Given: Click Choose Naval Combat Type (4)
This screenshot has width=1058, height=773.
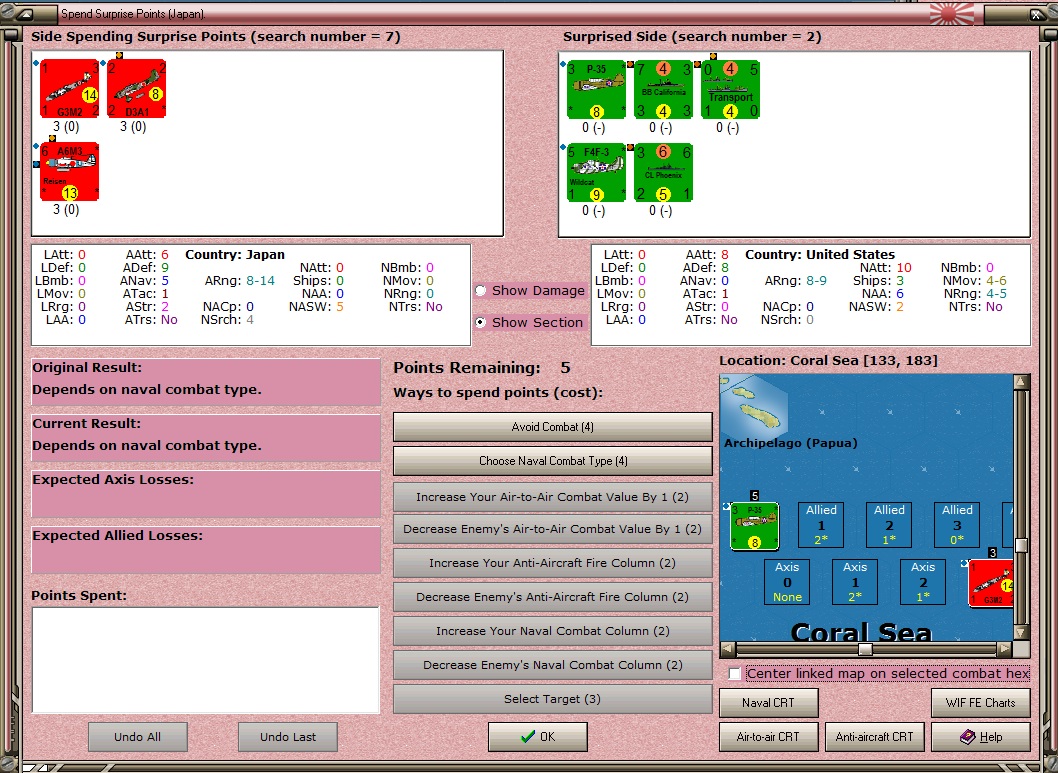Looking at the screenshot, I should pyautogui.click(x=553, y=461).
